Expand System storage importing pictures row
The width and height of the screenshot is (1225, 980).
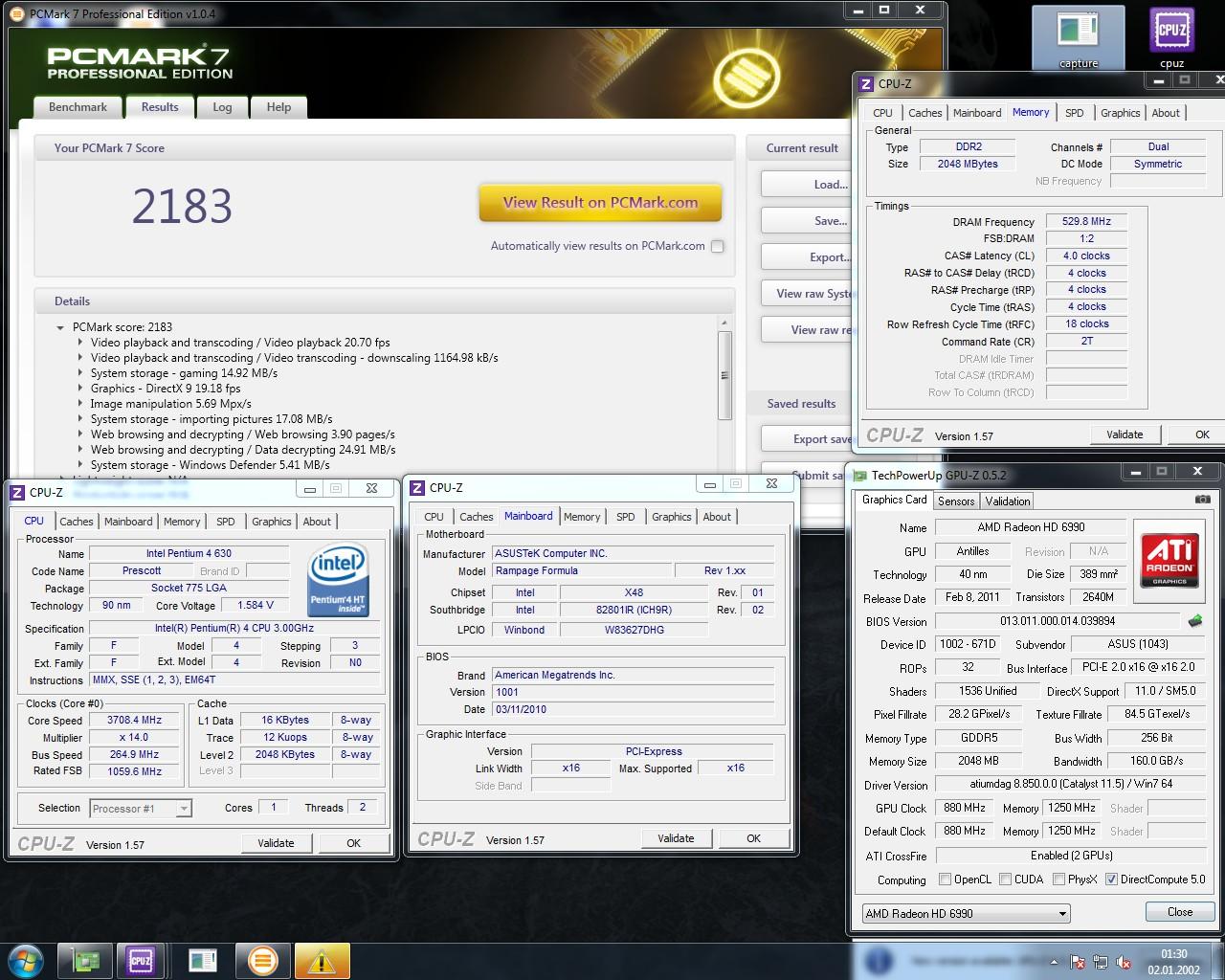pos(80,419)
